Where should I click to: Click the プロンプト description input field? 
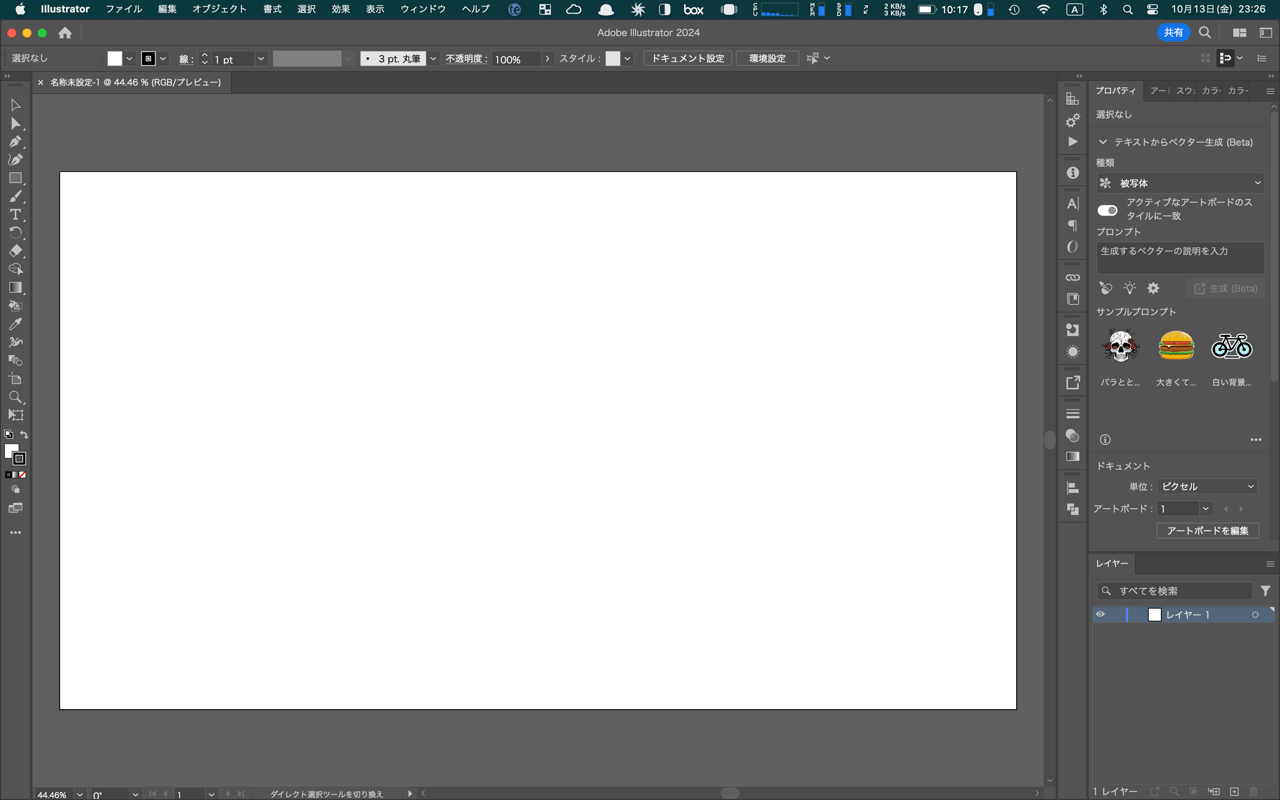[x=1180, y=257]
